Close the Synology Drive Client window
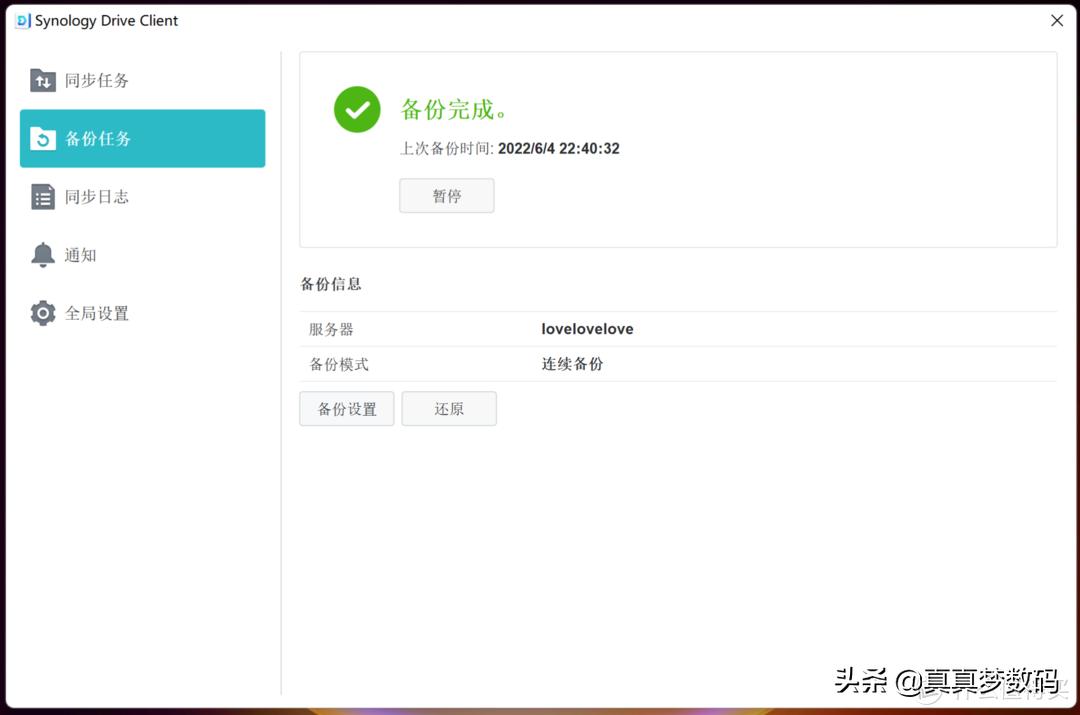 click(x=1056, y=20)
